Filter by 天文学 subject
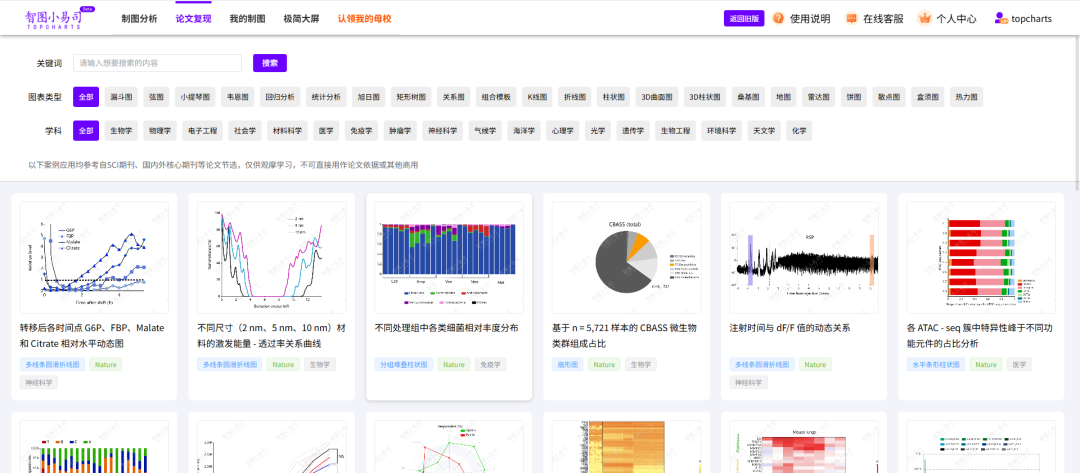1080x473 pixels. click(x=764, y=131)
